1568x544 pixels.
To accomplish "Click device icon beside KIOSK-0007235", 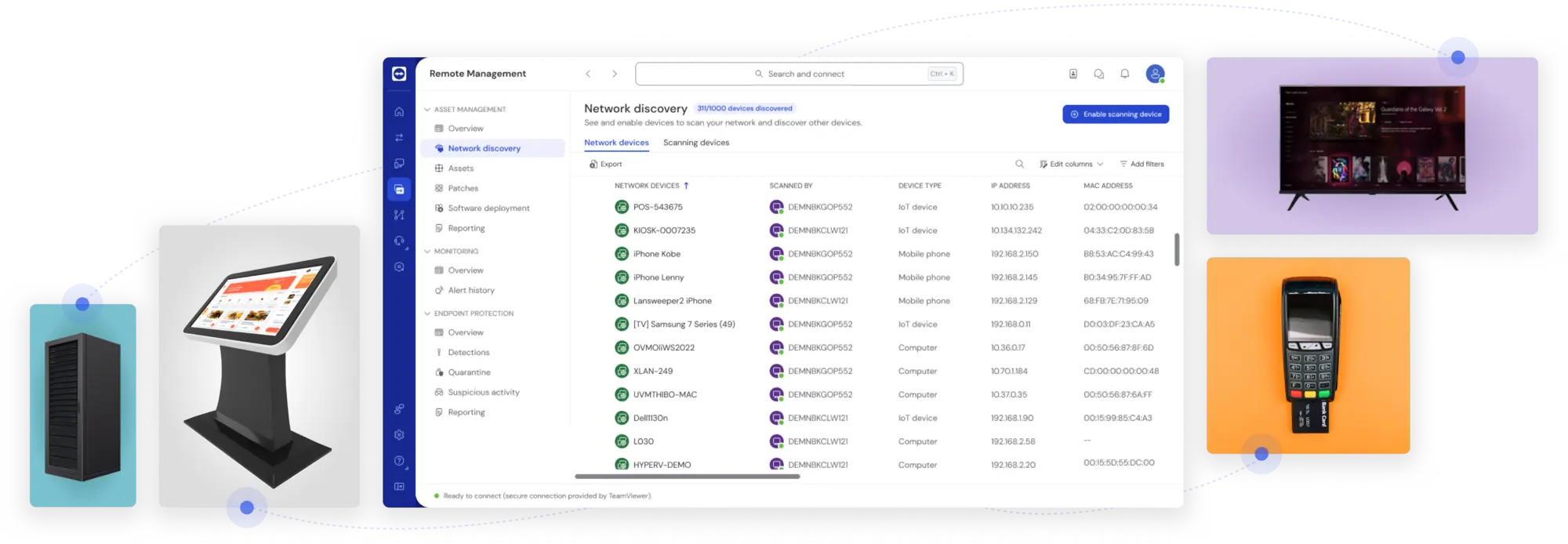I will [622, 230].
